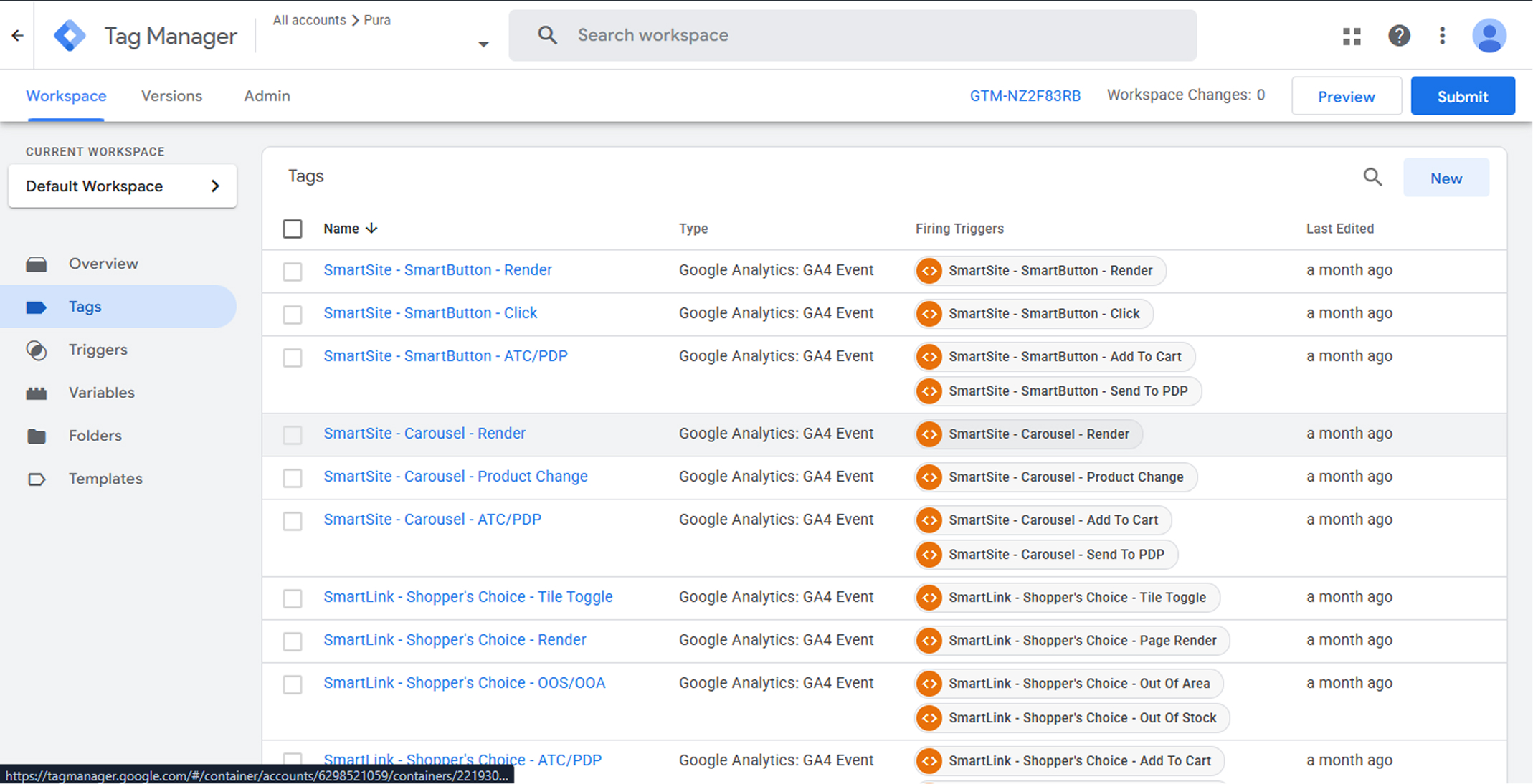1533x784 pixels.
Task: Expand the Default Workspace selector
Action: point(123,186)
